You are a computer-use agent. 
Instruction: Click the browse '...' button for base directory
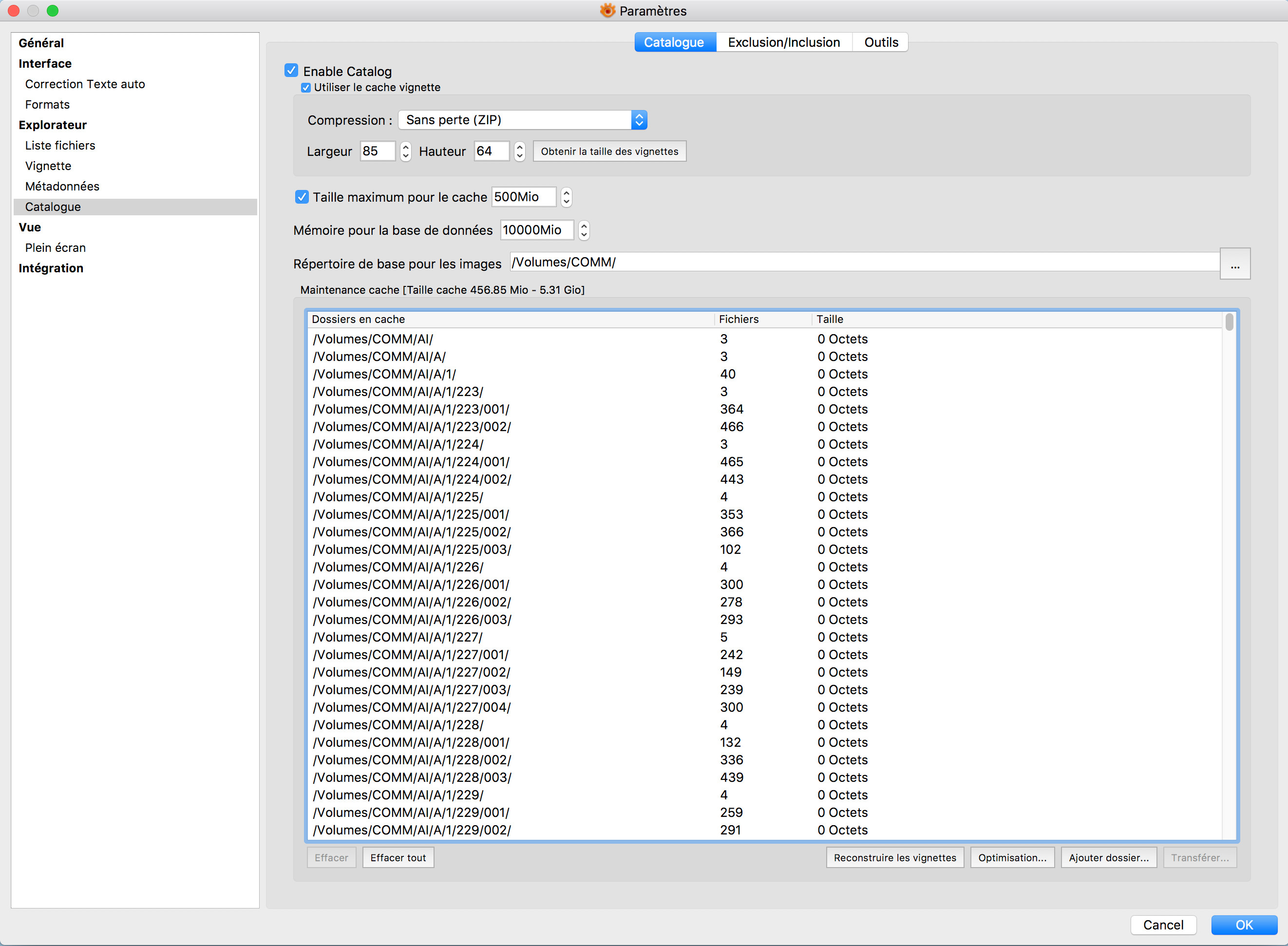click(x=1235, y=264)
